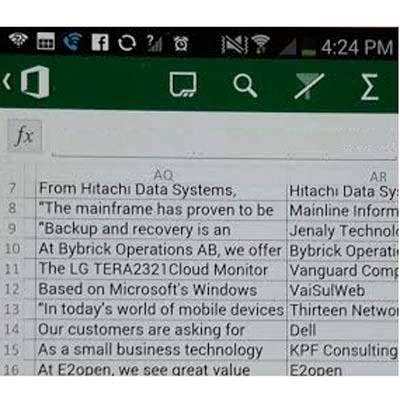Select cell containing "Dell"
This screenshot has height=400, width=400.
pos(343,330)
